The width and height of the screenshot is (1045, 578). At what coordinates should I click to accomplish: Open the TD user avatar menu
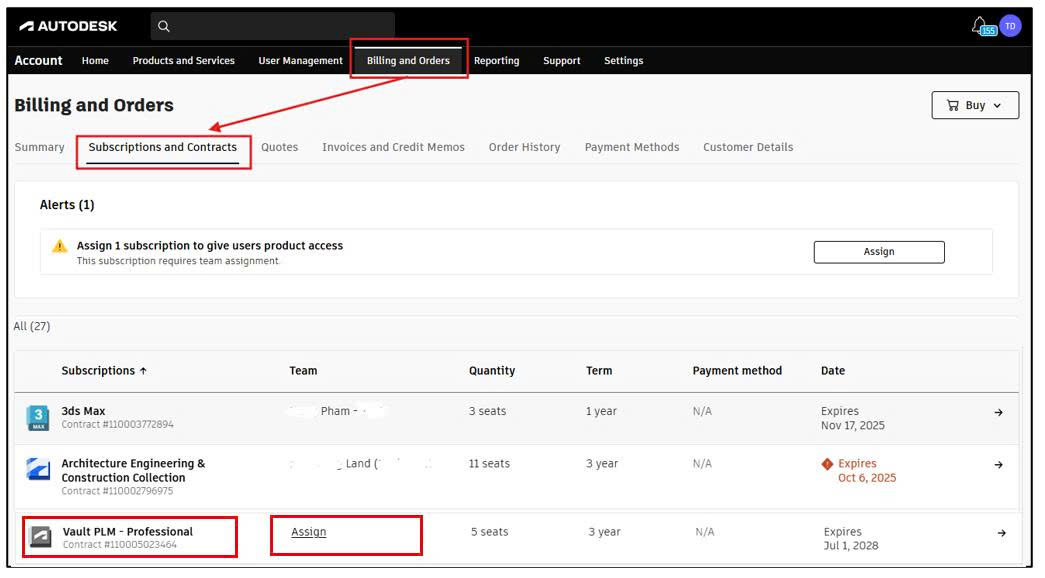1010,26
